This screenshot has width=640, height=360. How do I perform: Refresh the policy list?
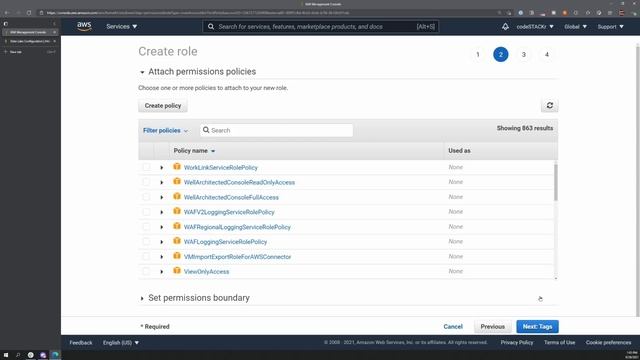click(x=550, y=105)
